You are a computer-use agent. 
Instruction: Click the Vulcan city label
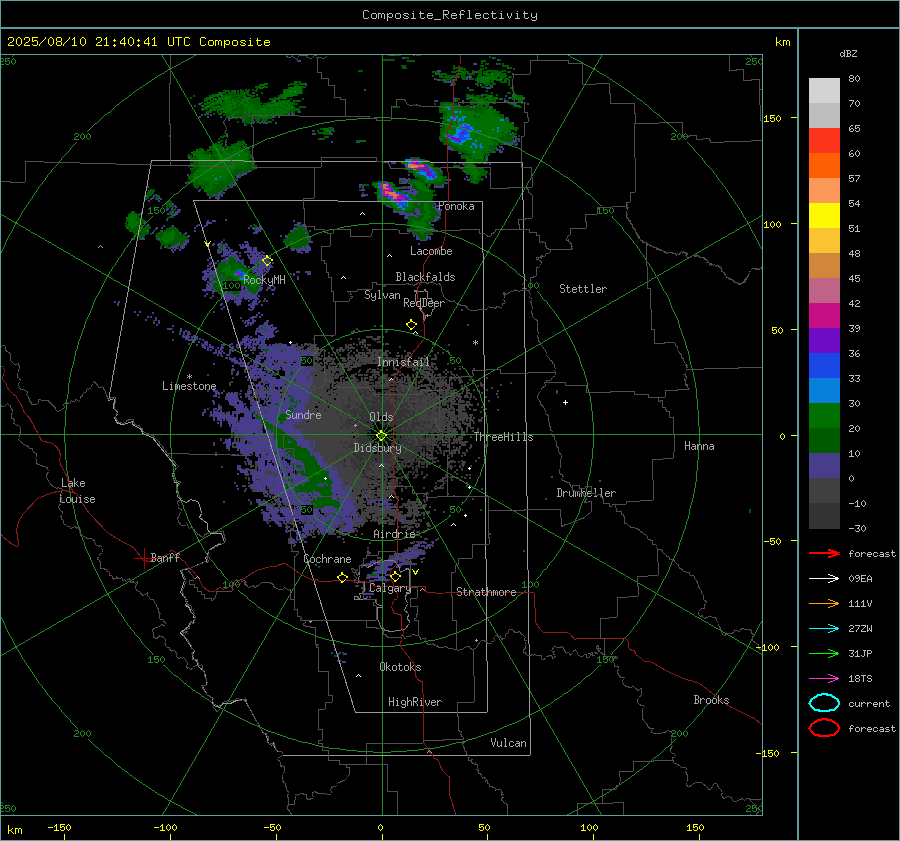click(509, 743)
